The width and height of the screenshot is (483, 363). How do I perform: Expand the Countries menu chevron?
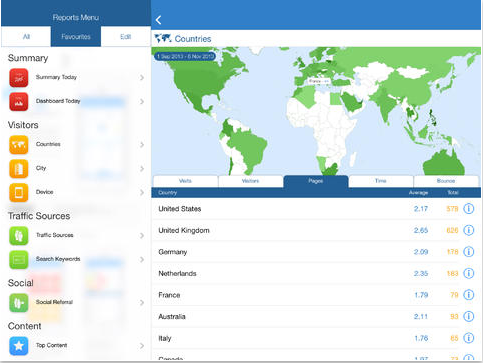pyautogui.click(x=142, y=145)
